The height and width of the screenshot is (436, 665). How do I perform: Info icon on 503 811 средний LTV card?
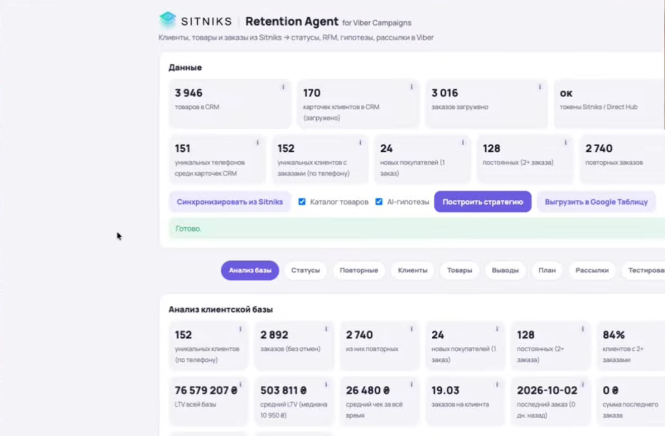point(326,385)
